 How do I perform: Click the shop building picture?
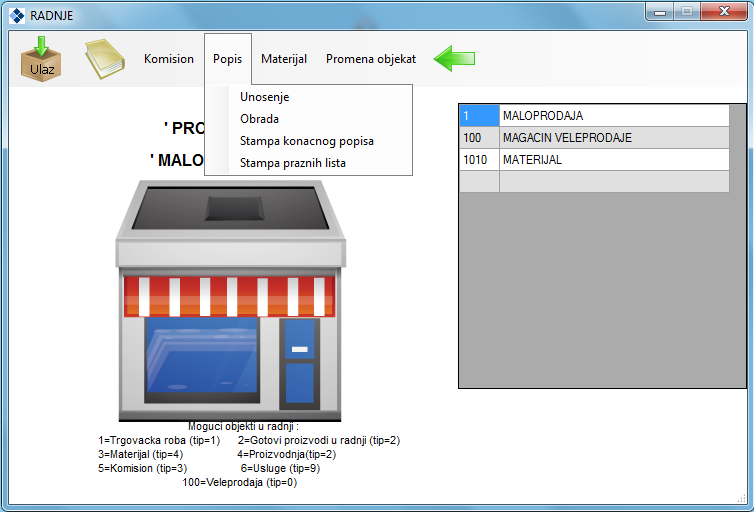pyautogui.click(x=230, y=300)
